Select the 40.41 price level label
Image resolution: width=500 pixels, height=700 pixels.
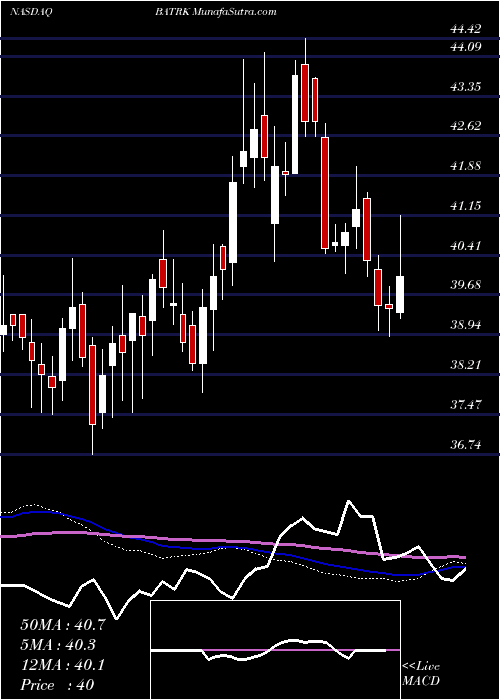coord(466,246)
